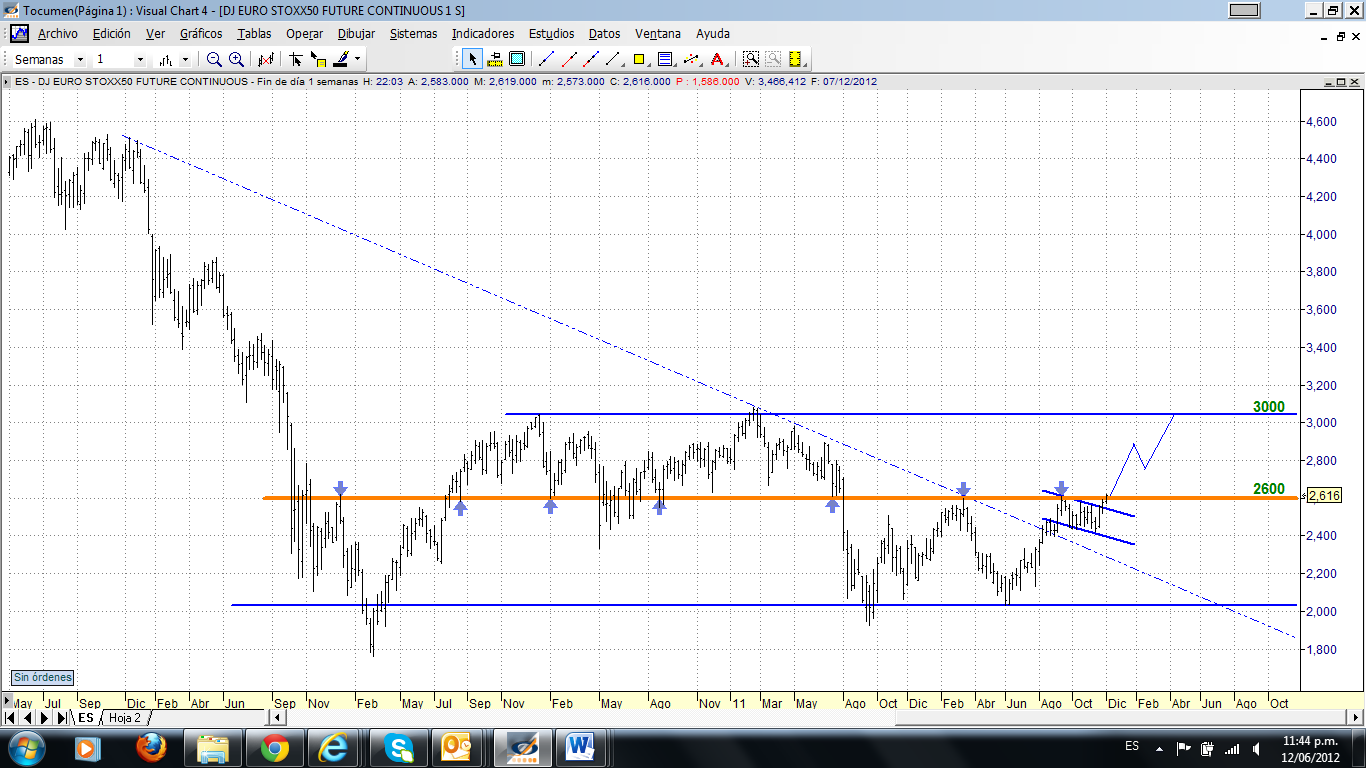Open the Semanas timeframe dropdown

coord(81,60)
